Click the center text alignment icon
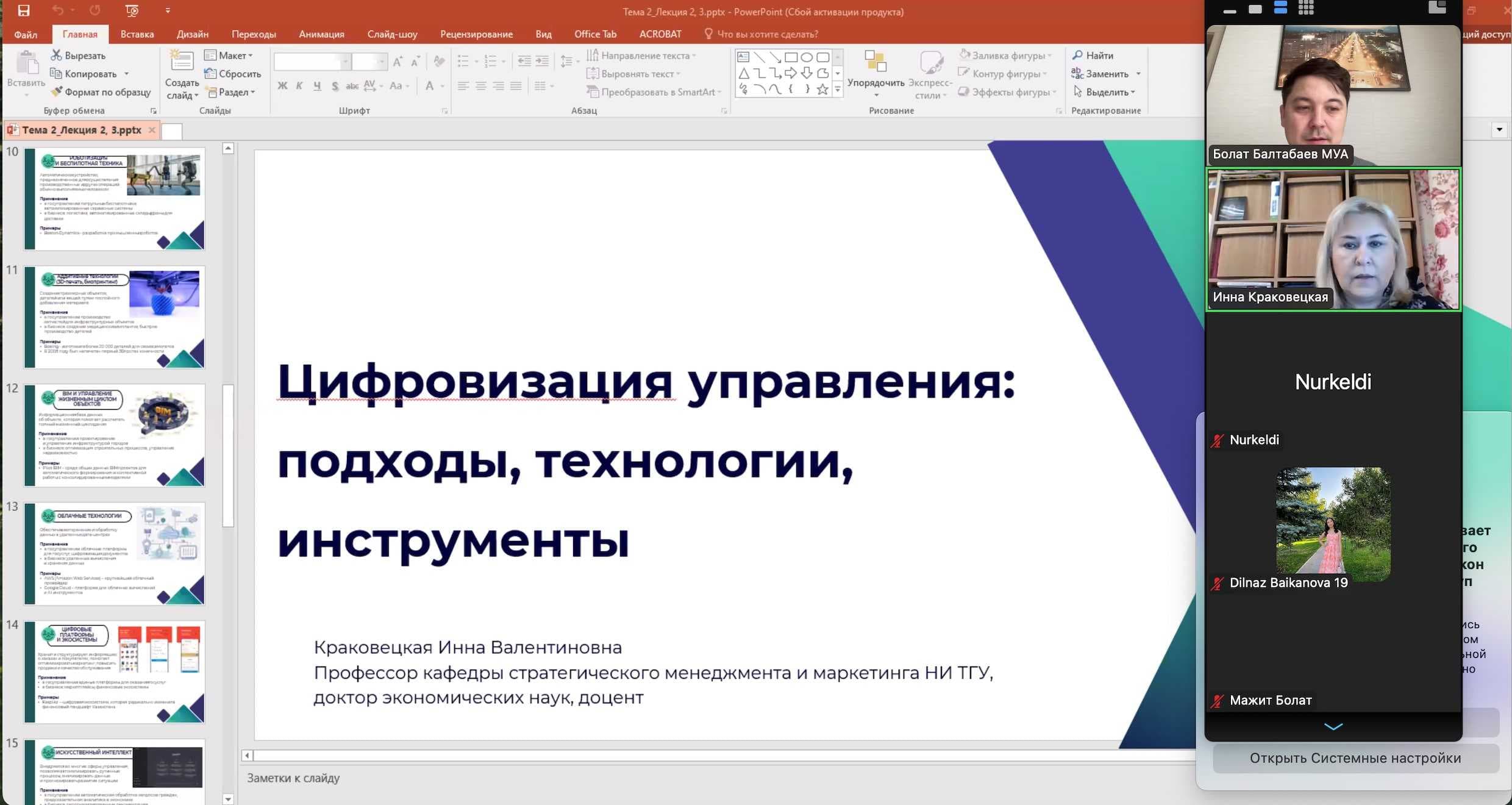This screenshot has height=805, width=1512. click(x=481, y=86)
